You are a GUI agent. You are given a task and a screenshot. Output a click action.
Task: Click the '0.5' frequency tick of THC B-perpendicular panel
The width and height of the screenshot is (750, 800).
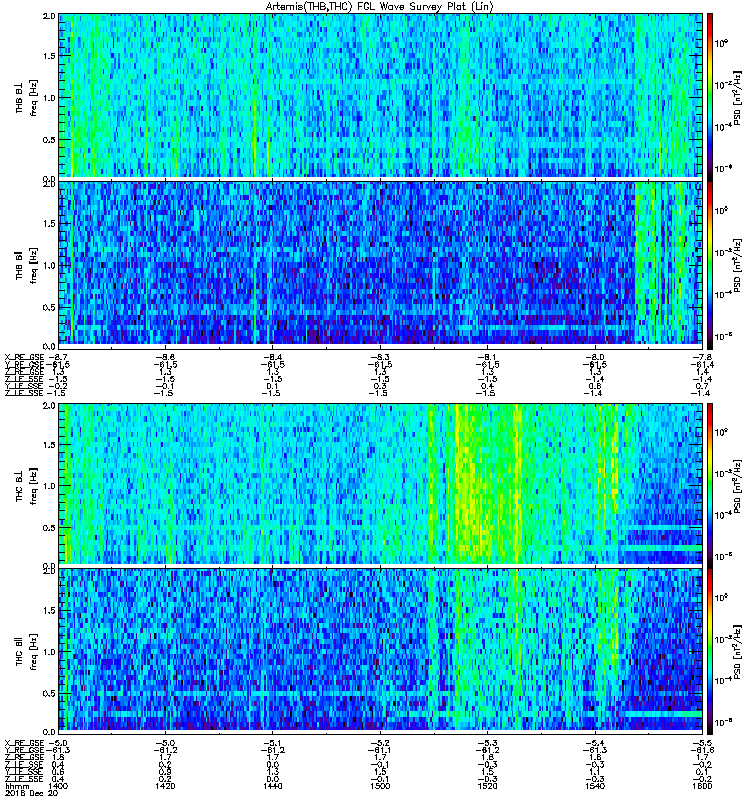pos(49,528)
